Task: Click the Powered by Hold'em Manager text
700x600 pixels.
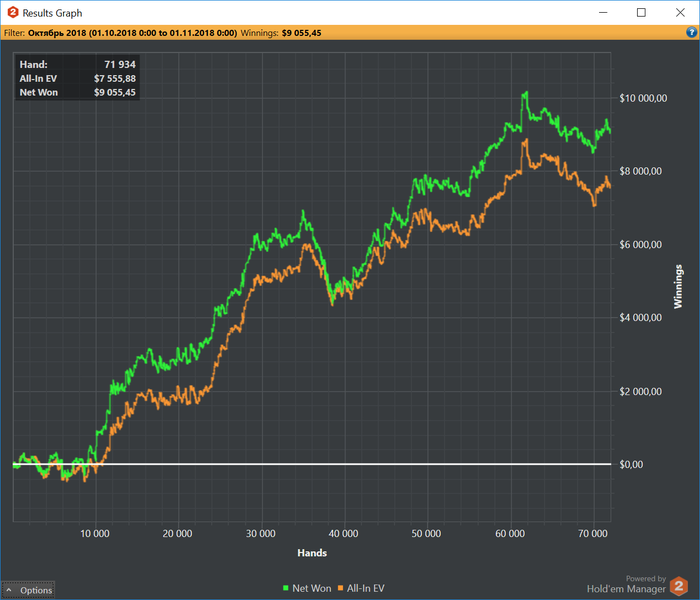Action: click(626, 584)
